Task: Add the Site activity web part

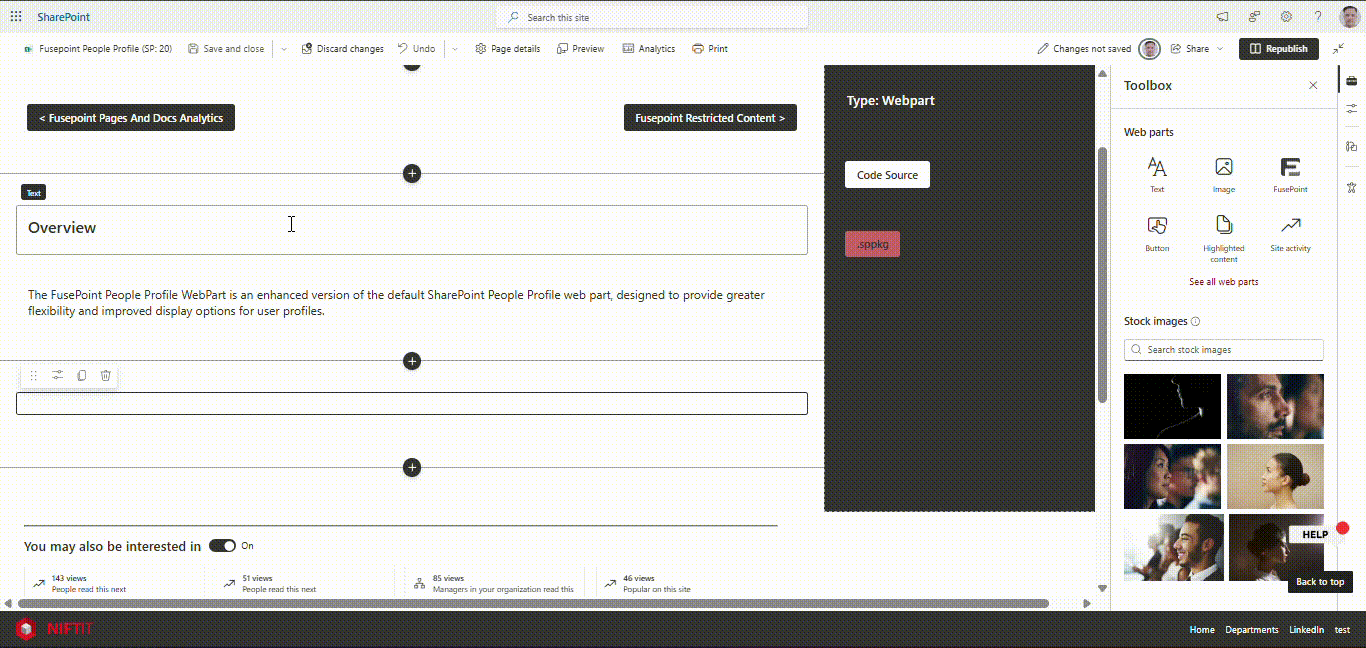Action: (x=1290, y=232)
